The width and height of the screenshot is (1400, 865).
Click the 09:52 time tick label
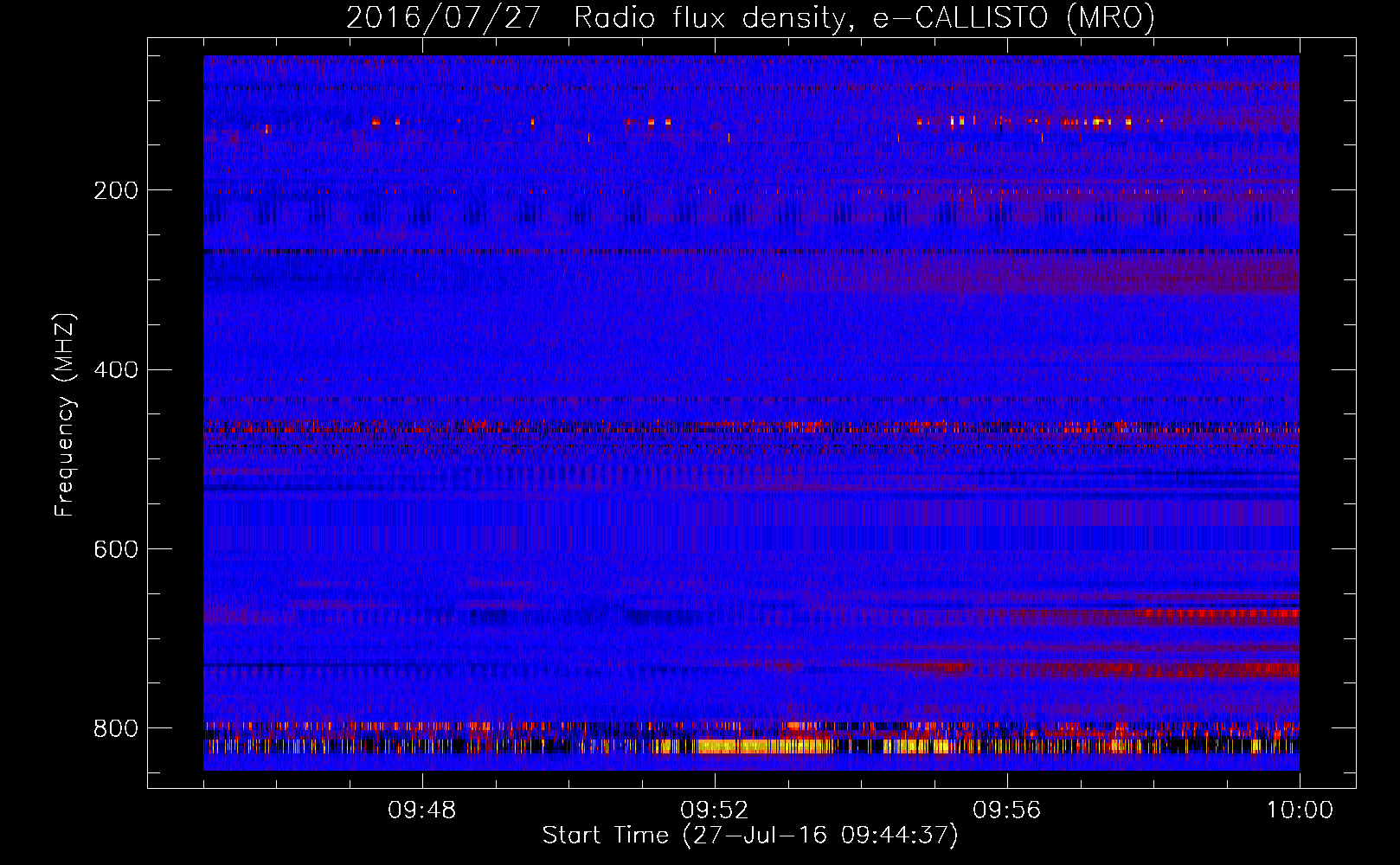715,811
